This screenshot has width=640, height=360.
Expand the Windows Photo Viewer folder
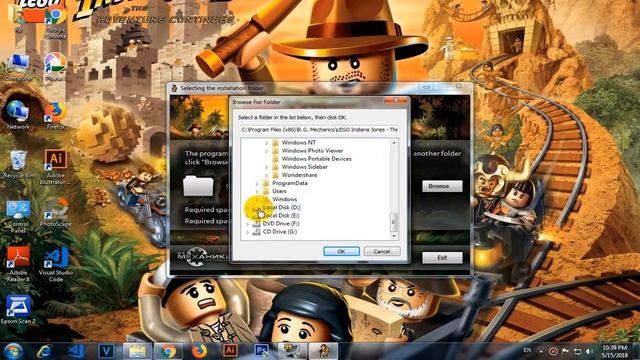(x=266, y=151)
